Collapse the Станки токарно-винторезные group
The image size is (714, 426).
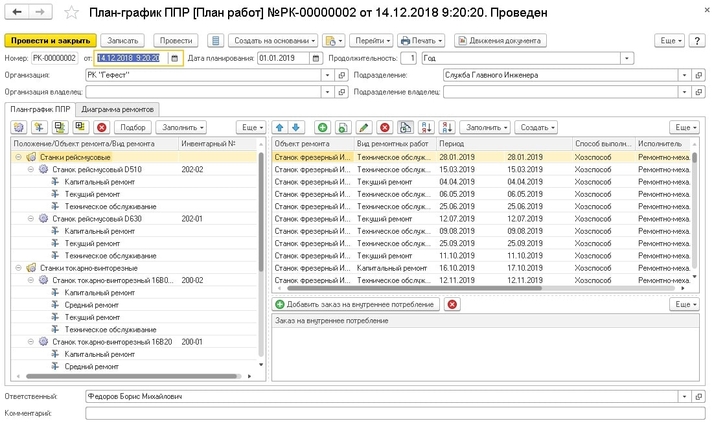click(x=19, y=268)
